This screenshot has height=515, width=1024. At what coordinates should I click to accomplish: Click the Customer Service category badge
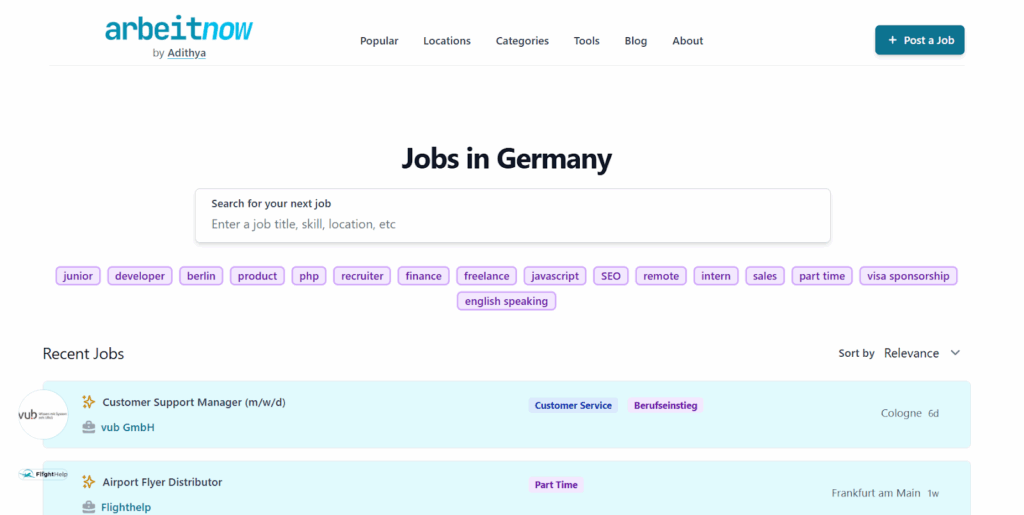coord(573,406)
